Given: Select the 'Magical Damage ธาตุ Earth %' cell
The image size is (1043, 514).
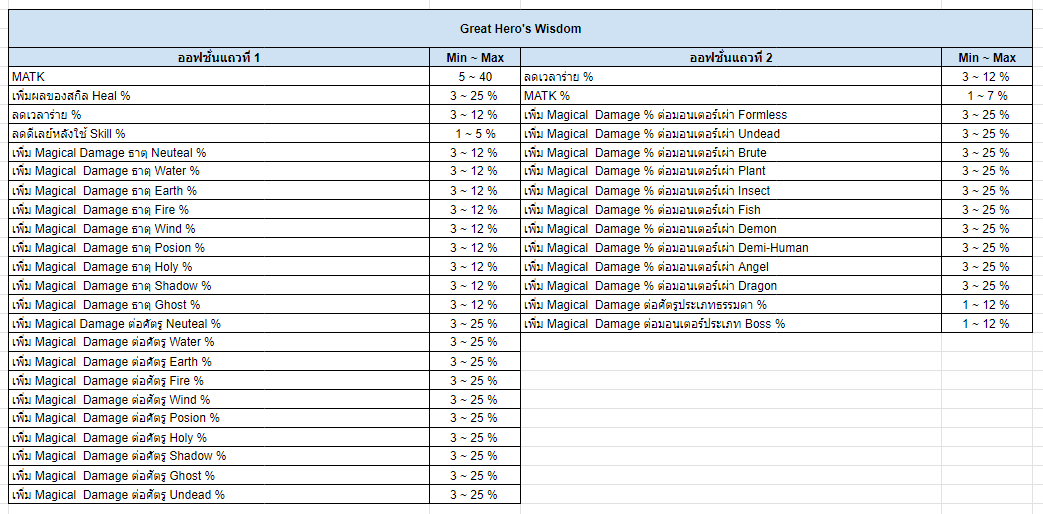Looking at the screenshot, I should (x=219, y=191).
